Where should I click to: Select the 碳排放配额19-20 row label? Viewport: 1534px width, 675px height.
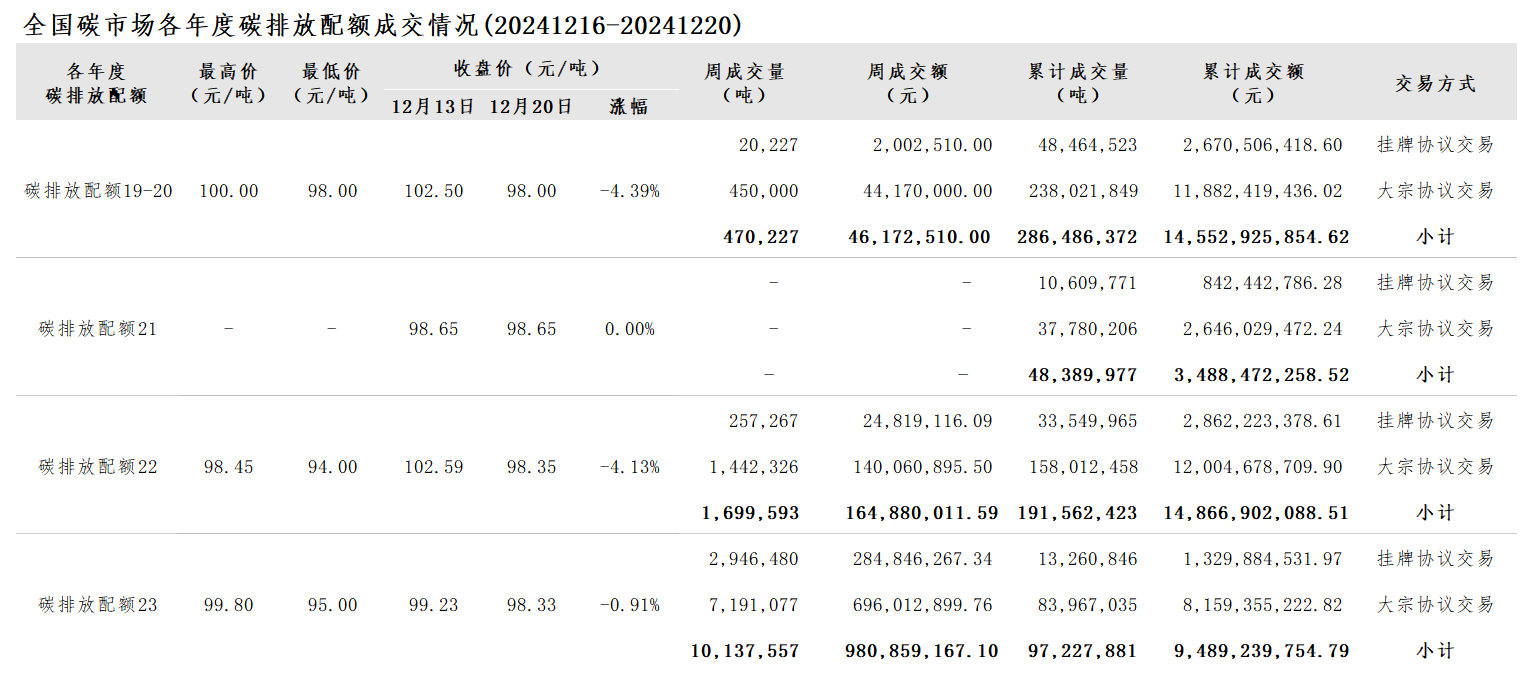(x=98, y=191)
